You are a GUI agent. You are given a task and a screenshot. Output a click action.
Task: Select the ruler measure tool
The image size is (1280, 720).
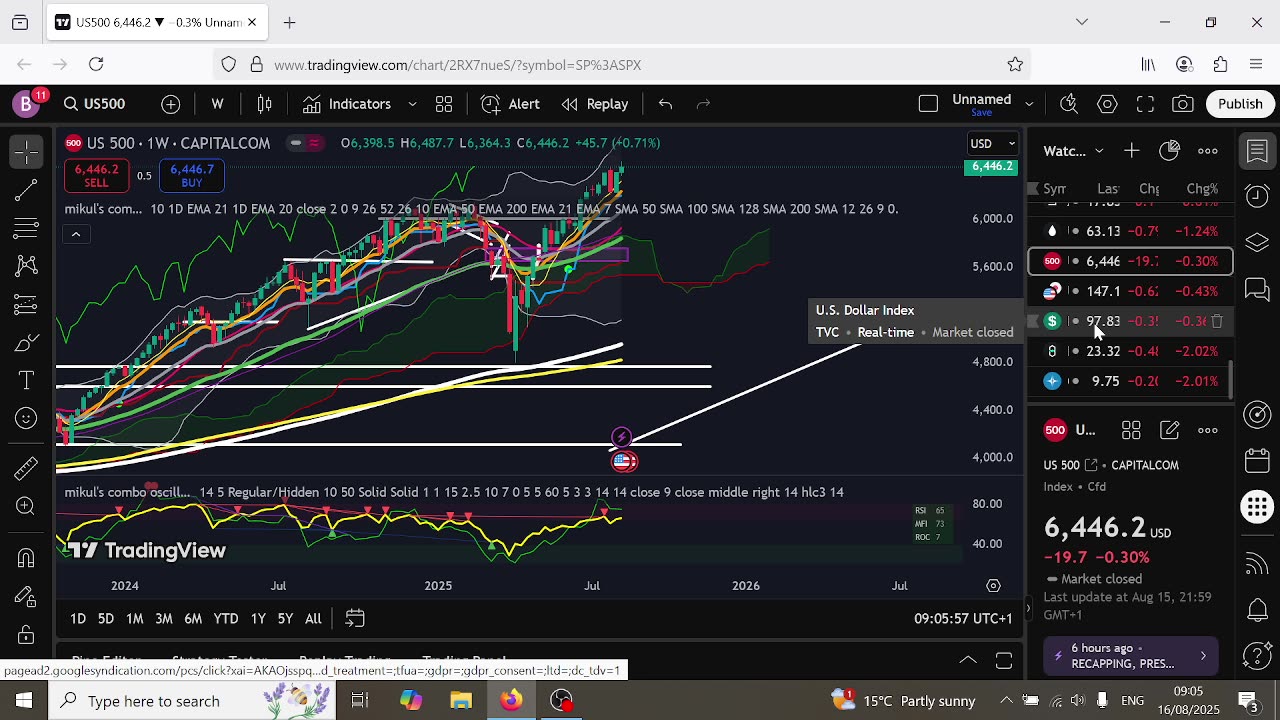26,468
